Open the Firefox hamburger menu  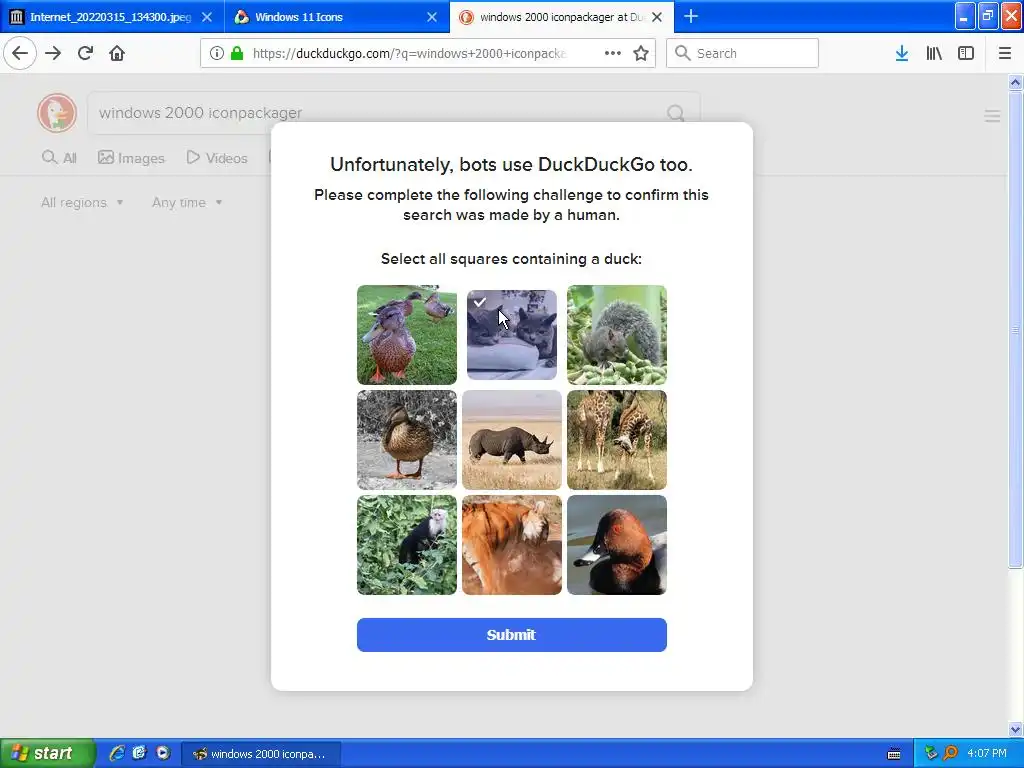coord(1004,53)
